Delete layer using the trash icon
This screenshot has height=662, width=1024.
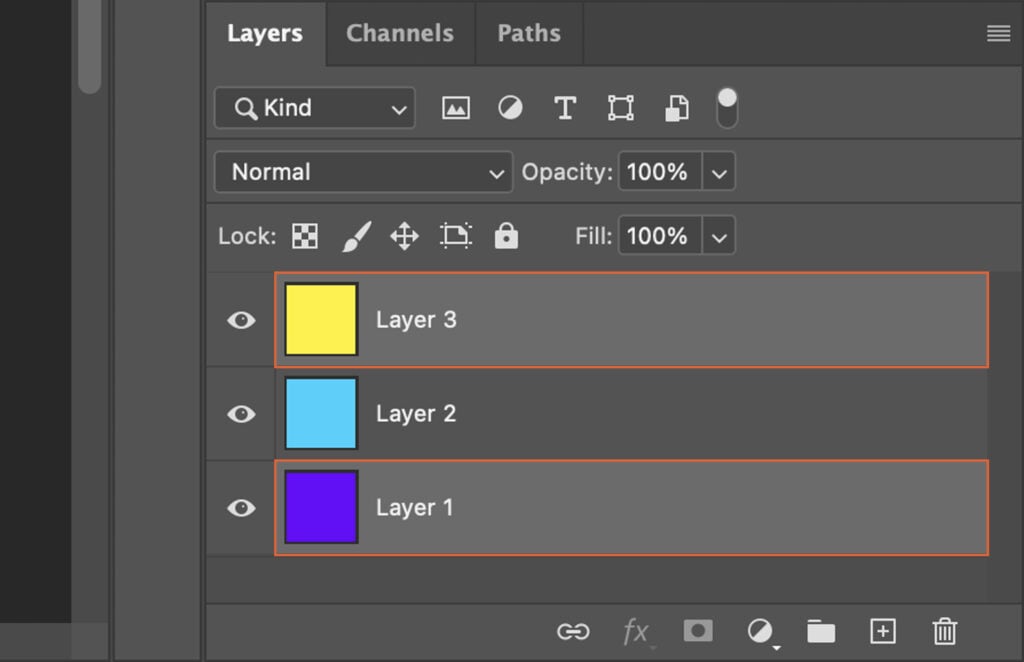945,631
